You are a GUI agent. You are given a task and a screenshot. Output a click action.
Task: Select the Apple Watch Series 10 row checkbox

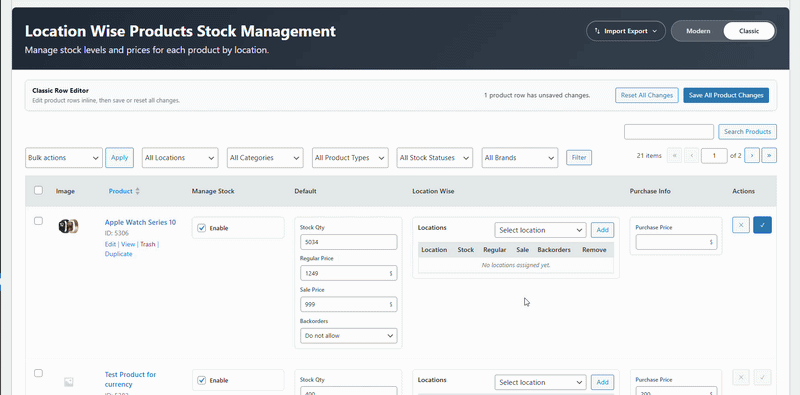coord(38,221)
